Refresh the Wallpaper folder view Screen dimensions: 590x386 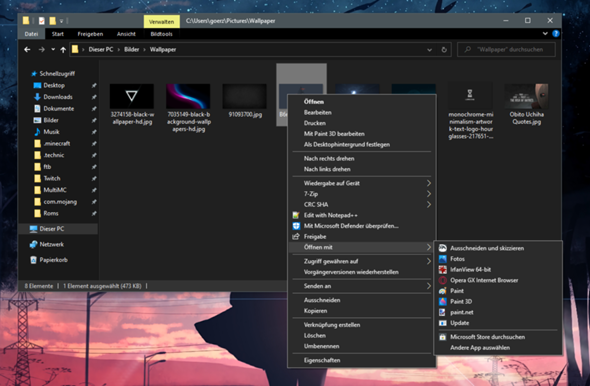click(444, 50)
